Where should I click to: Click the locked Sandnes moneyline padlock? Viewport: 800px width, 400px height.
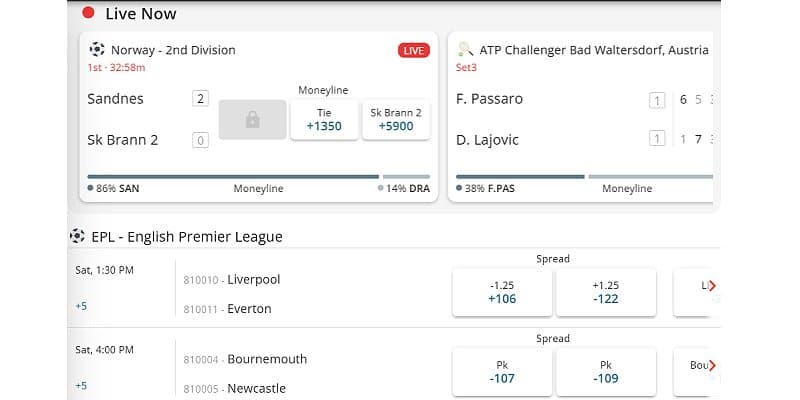[x=252, y=119]
